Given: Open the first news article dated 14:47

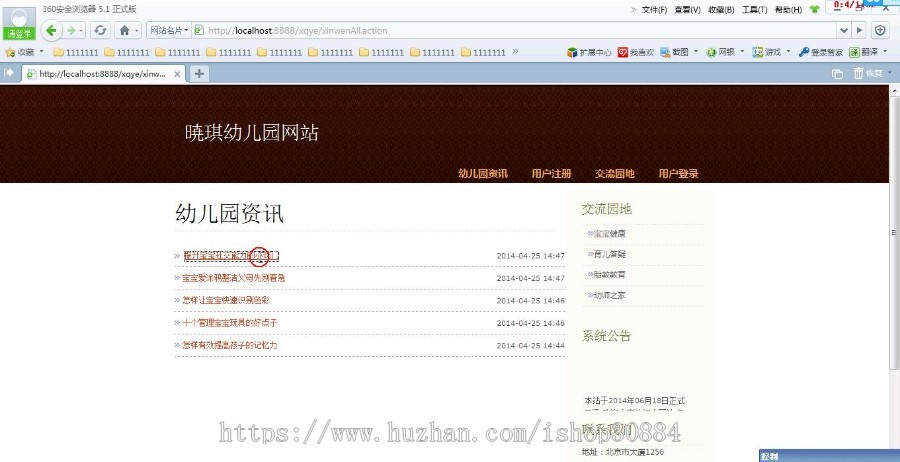Looking at the screenshot, I should pyautogui.click(x=231, y=255).
